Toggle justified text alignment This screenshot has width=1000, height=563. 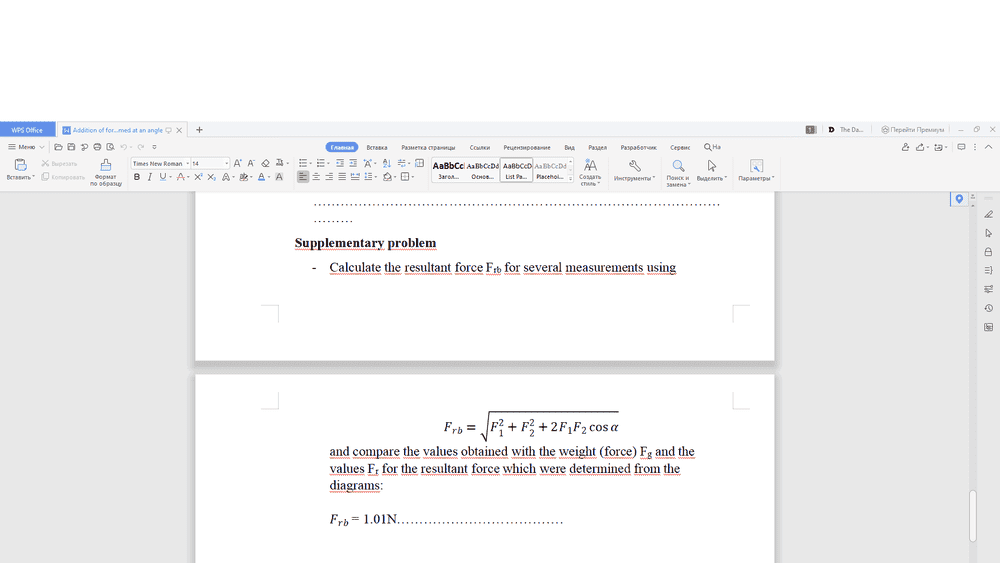(x=342, y=177)
